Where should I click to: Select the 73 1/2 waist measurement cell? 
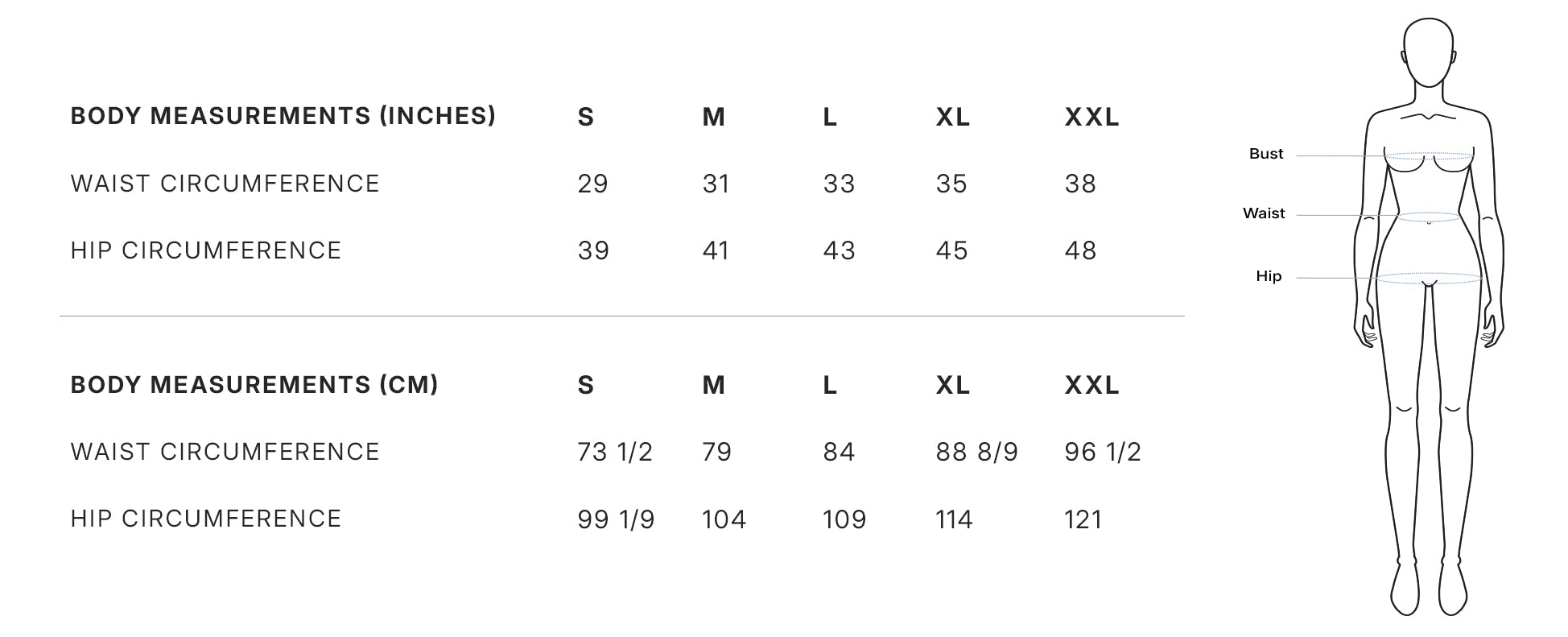[614, 453]
